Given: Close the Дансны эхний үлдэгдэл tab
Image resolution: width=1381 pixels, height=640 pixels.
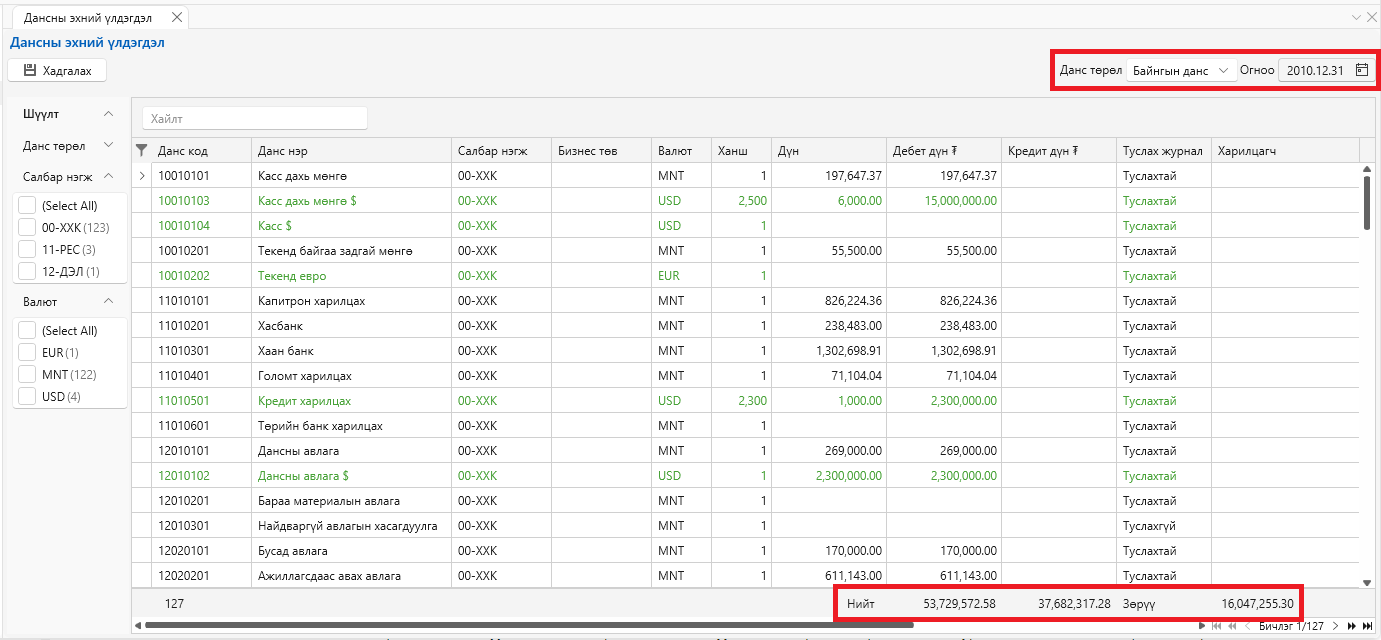Looking at the screenshot, I should click(x=177, y=17).
